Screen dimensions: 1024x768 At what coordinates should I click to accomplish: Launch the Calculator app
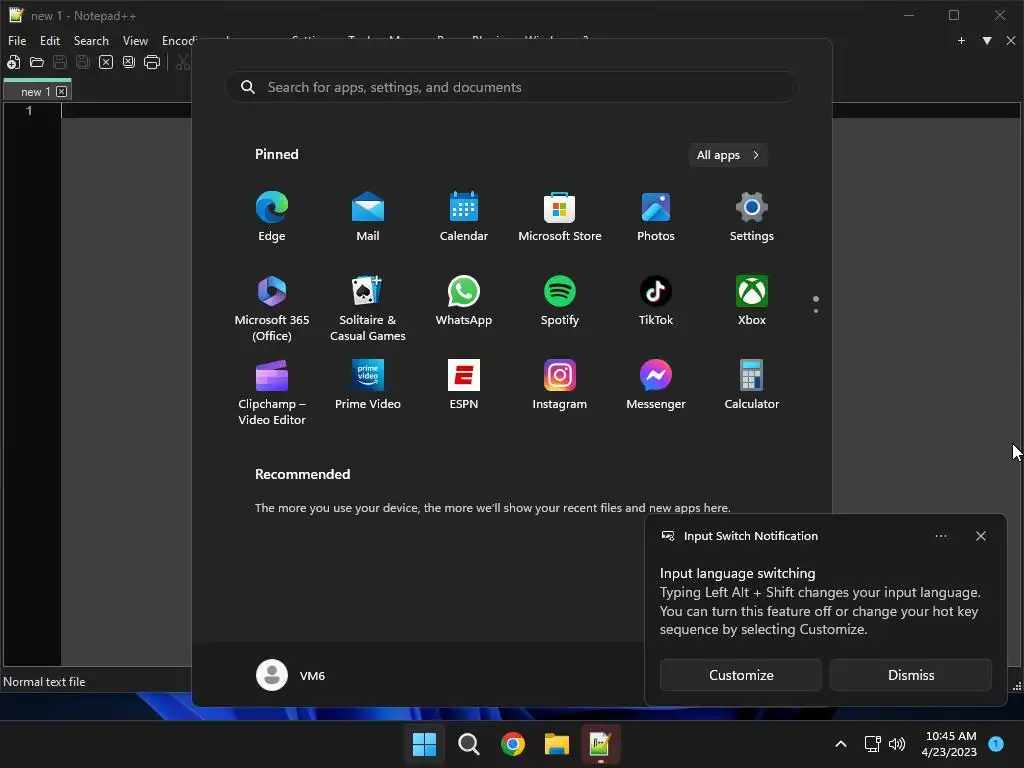click(x=752, y=385)
